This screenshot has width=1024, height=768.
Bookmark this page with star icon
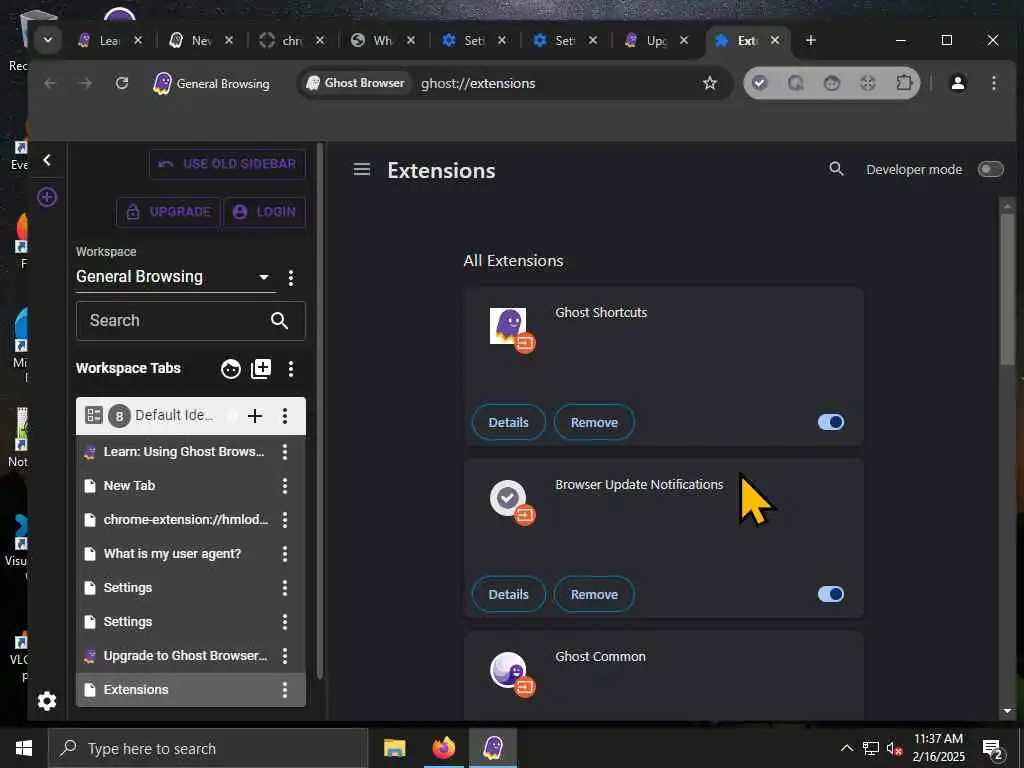pyautogui.click(x=710, y=83)
